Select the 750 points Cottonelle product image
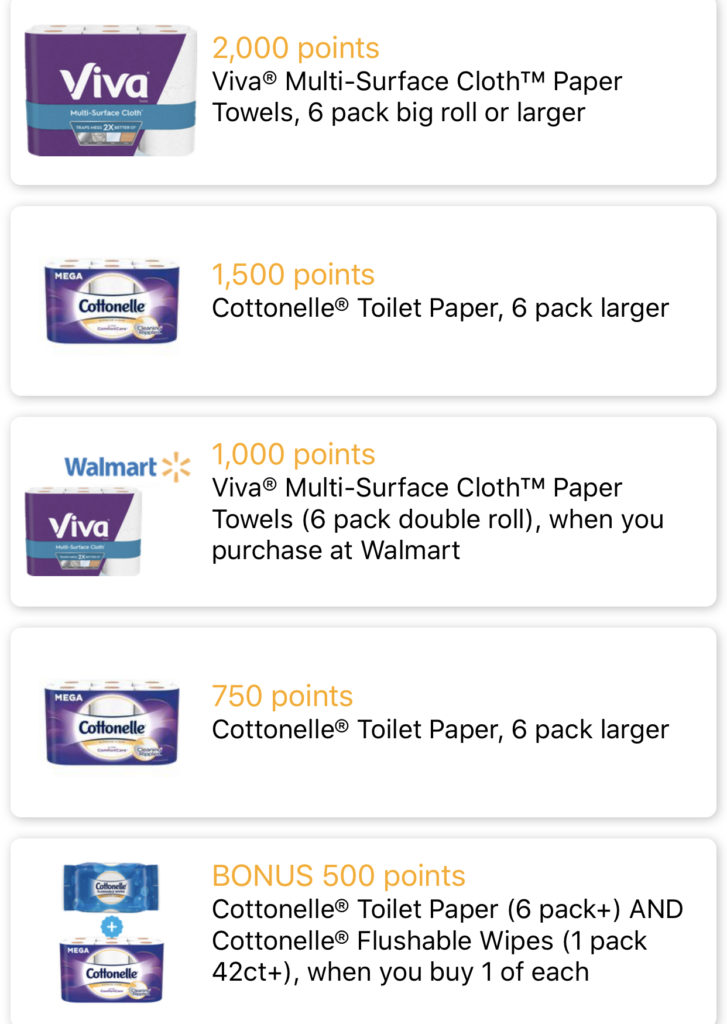 pyautogui.click(x=112, y=722)
